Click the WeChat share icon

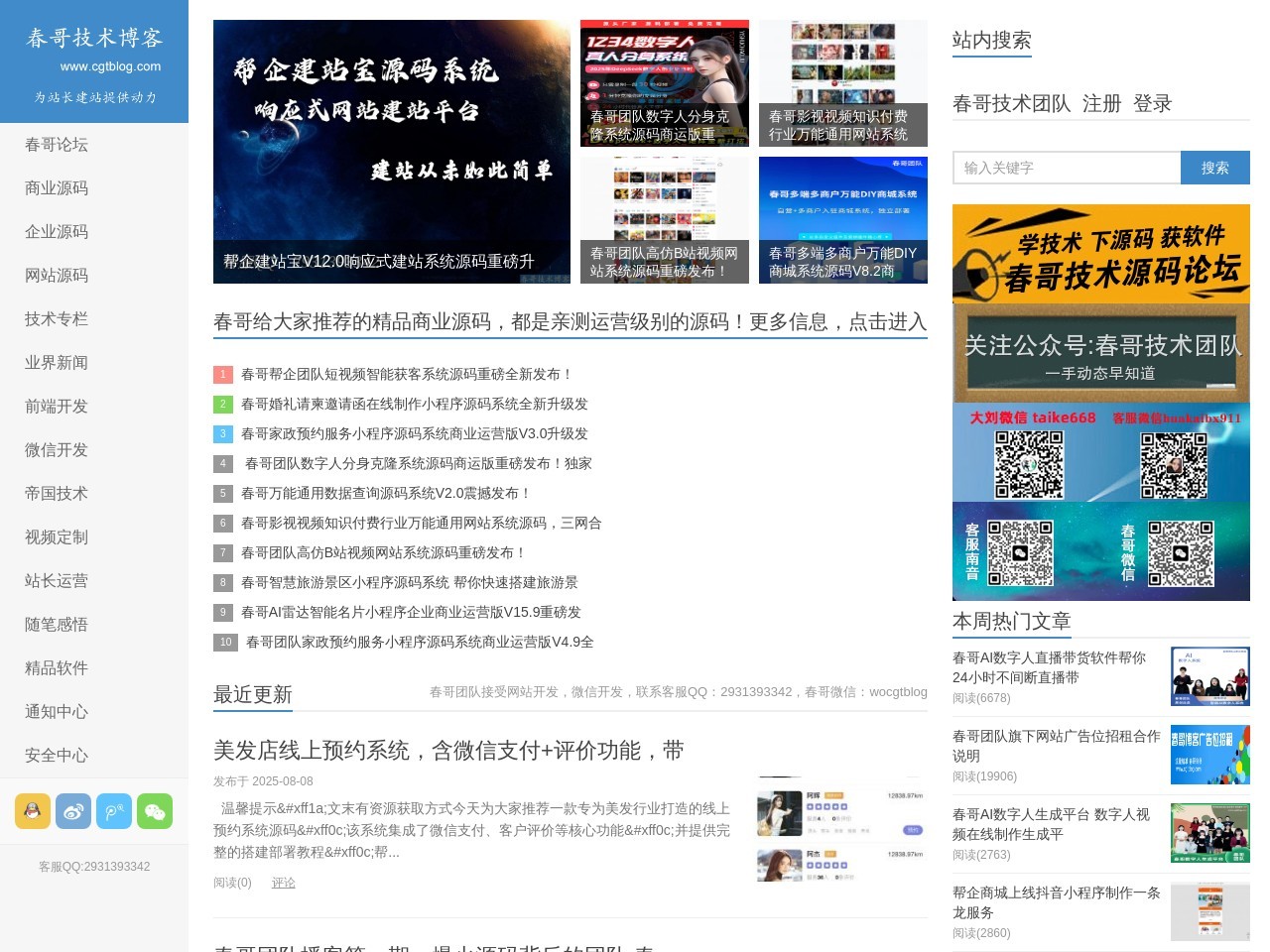coord(155,811)
